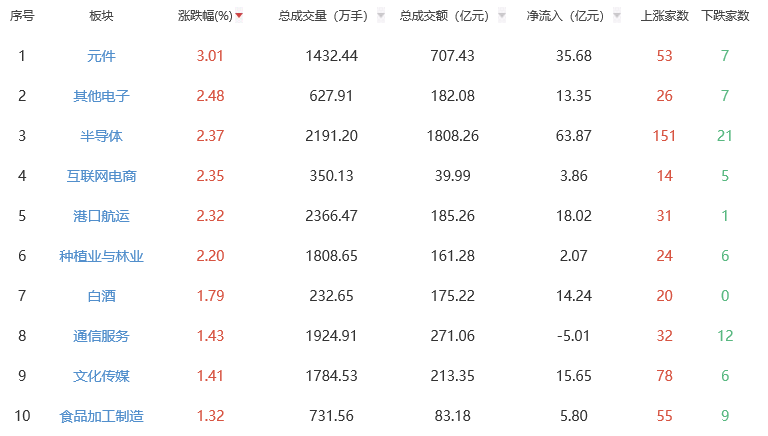Open the 文化传媒 sector link
This screenshot has width=768, height=436.
(101, 376)
